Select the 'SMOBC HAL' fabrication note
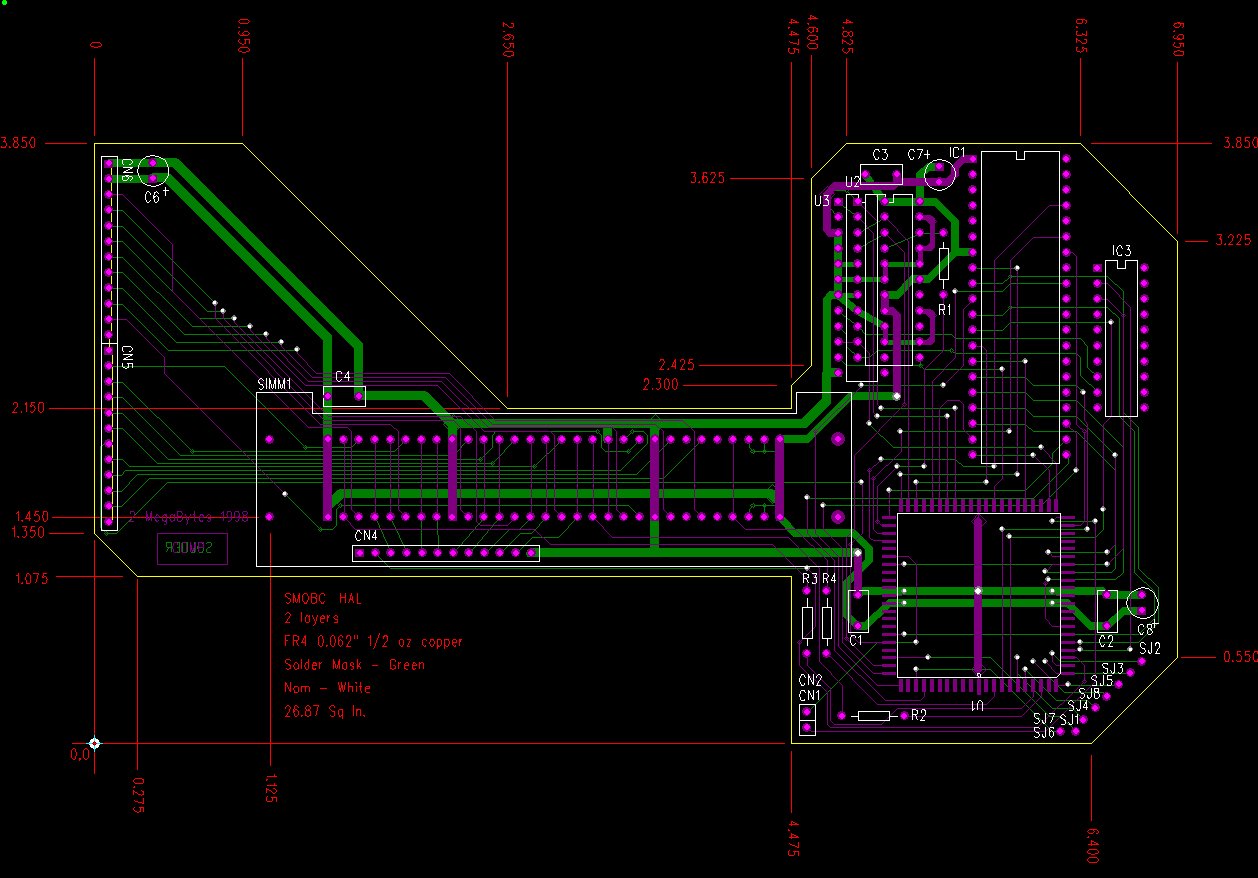 tap(323, 598)
